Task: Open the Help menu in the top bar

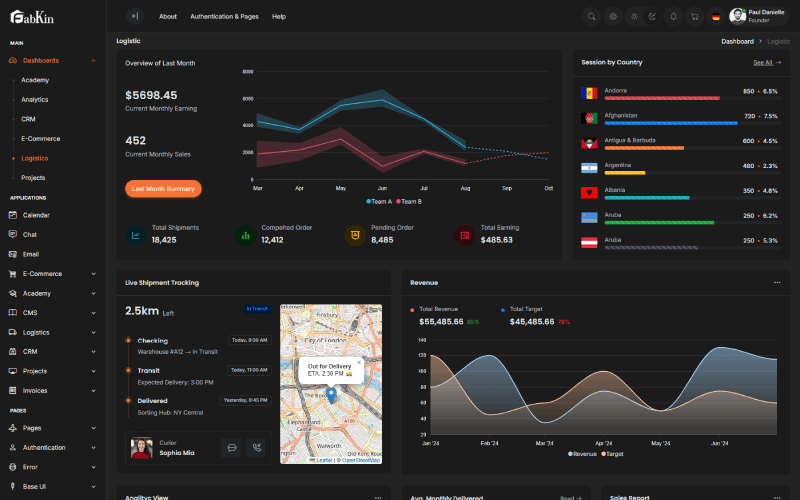Action: point(278,16)
